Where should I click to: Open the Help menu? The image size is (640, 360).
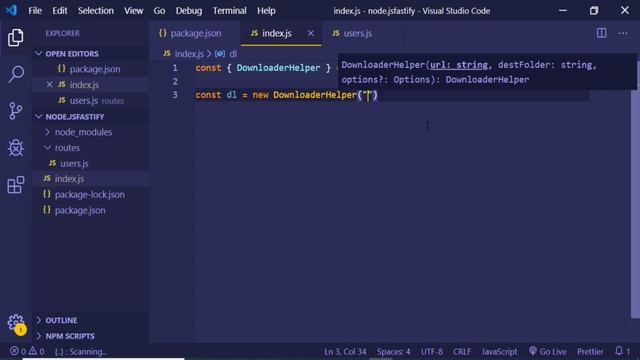(x=266, y=11)
